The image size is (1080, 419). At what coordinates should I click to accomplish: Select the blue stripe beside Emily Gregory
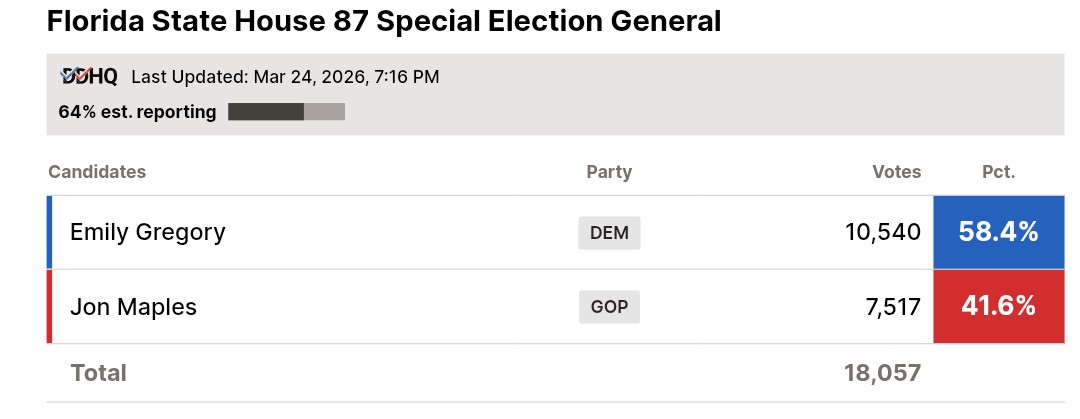pos(49,232)
